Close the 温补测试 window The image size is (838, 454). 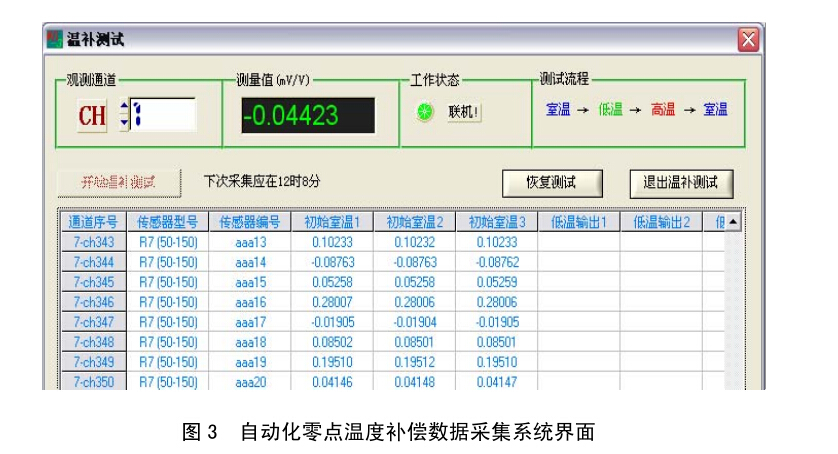click(747, 40)
